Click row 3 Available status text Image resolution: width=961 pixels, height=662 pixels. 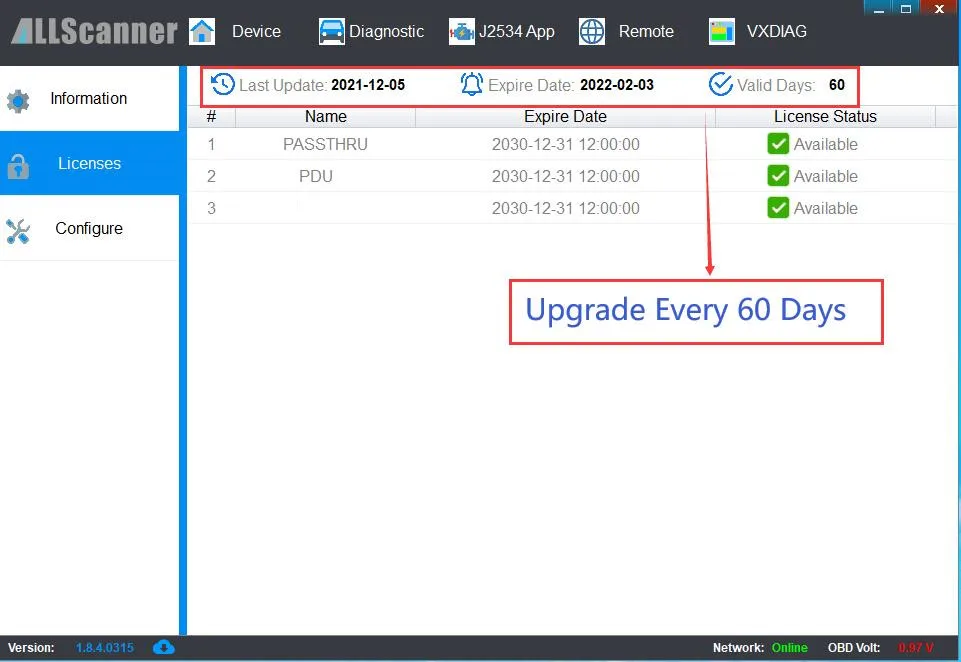[x=826, y=208]
